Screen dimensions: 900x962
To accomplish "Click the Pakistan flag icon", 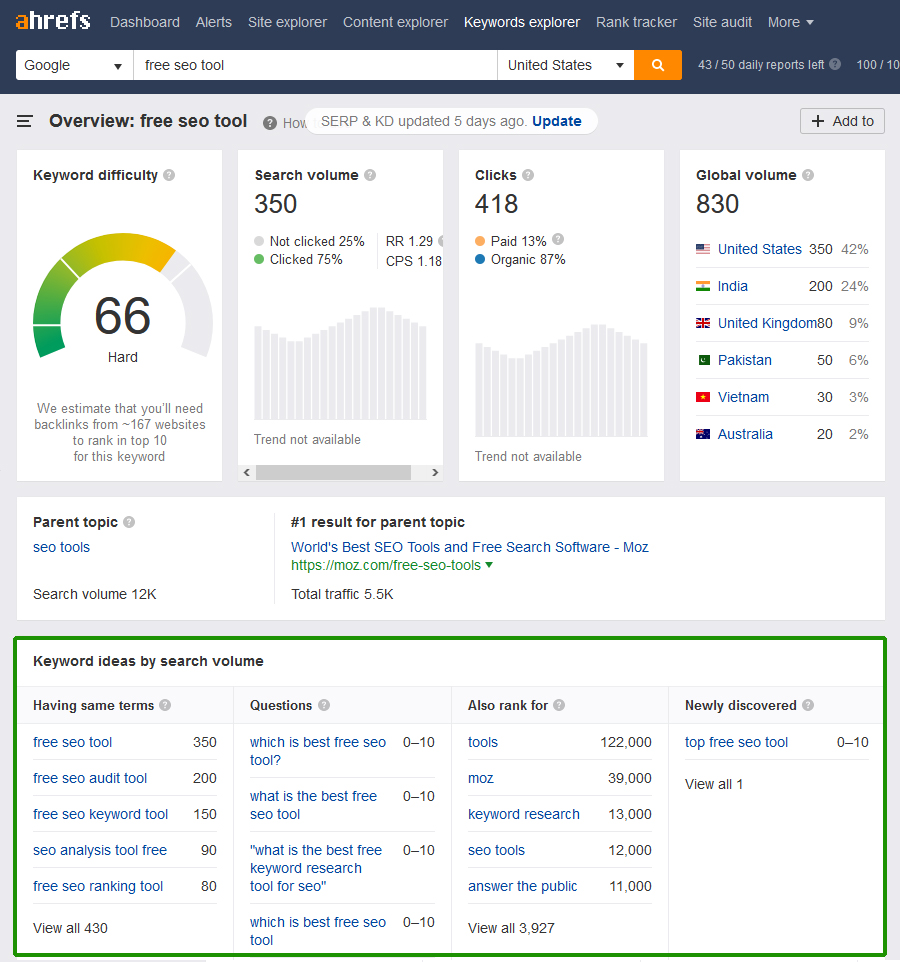I will coord(703,360).
